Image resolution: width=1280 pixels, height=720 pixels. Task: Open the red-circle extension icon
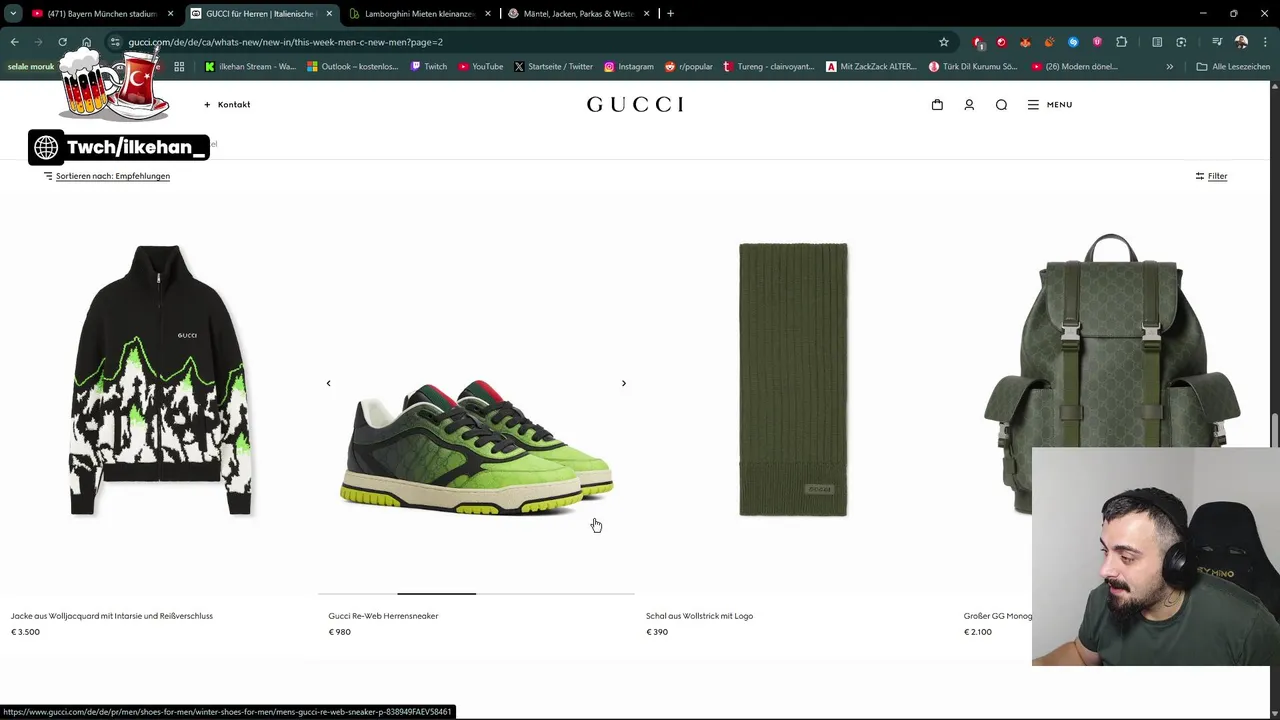(1001, 42)
